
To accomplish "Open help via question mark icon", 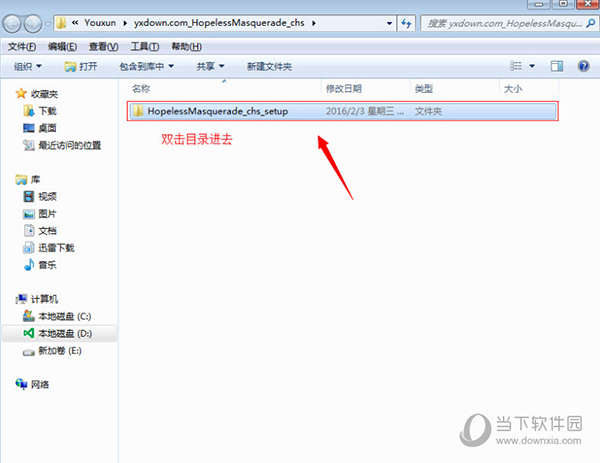I will coord(584,66).
